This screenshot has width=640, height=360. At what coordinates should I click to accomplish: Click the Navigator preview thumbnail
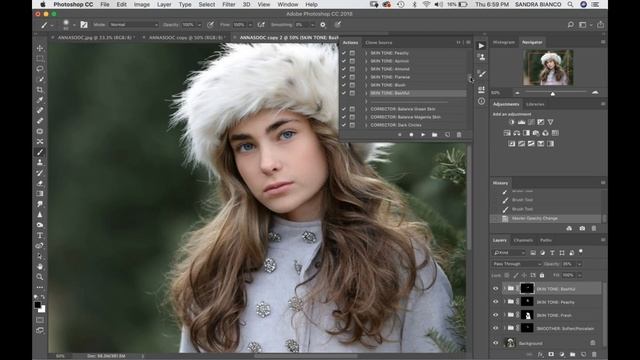(548, 68)
